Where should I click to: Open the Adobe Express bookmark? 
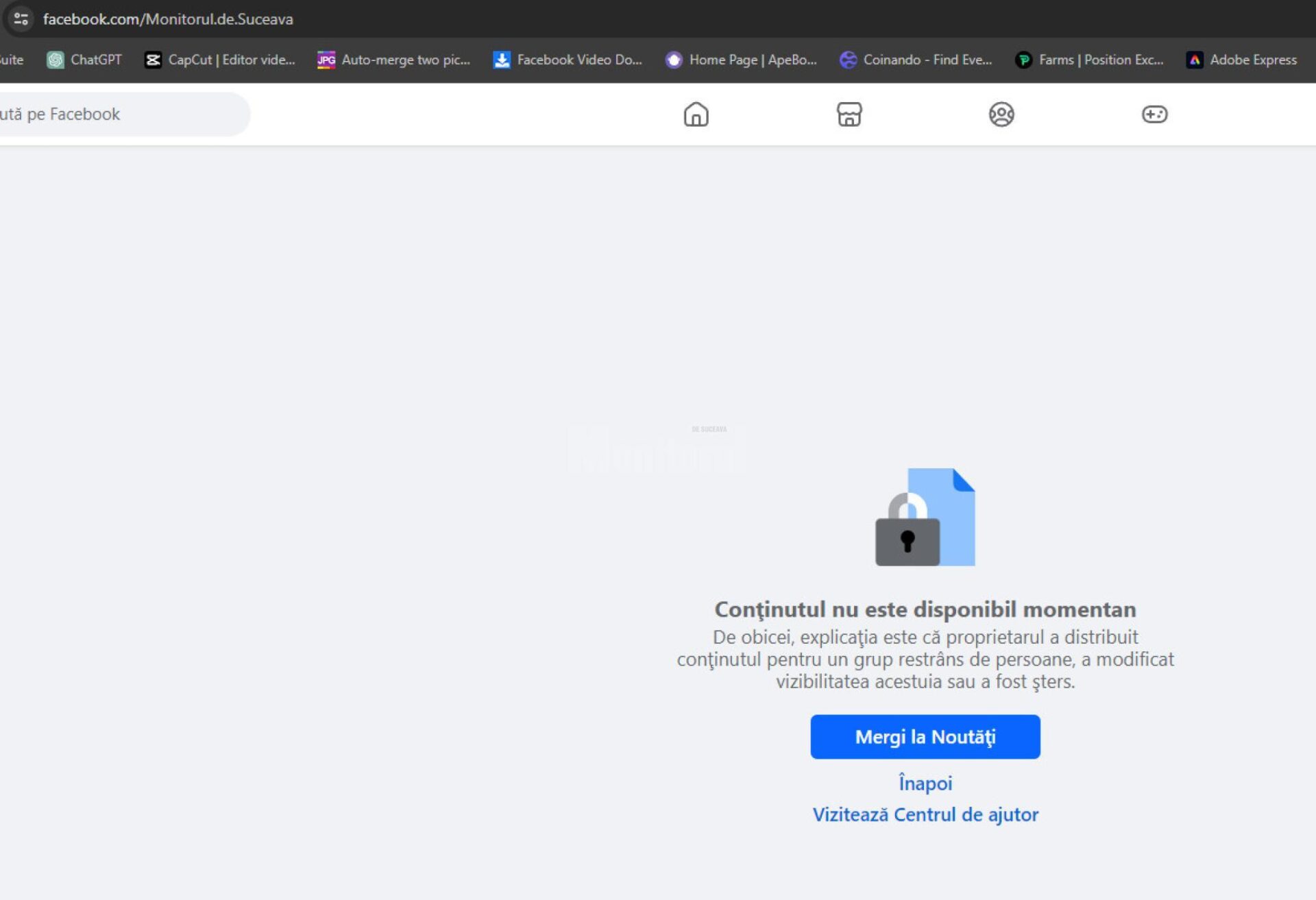(1241, 60)
